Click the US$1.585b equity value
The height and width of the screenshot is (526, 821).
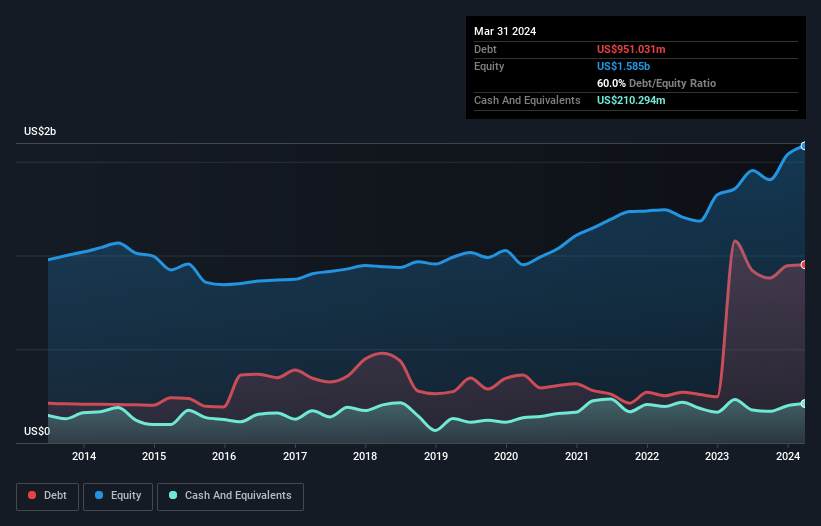(x=623, y=66)
